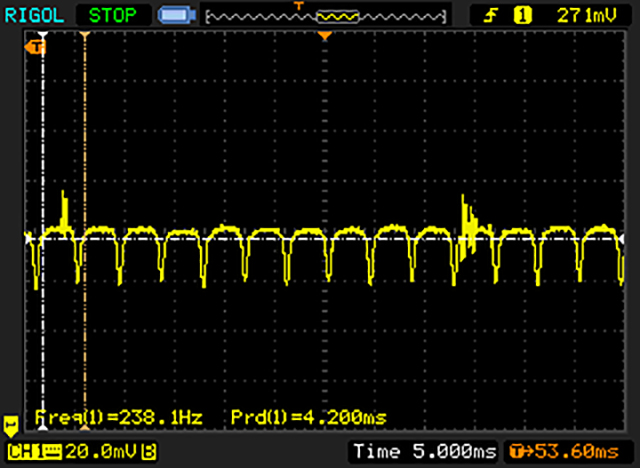Click the Time 5.000ms timebase readout
This screenshot has height=468, width=640.
[x=425, y=451]
